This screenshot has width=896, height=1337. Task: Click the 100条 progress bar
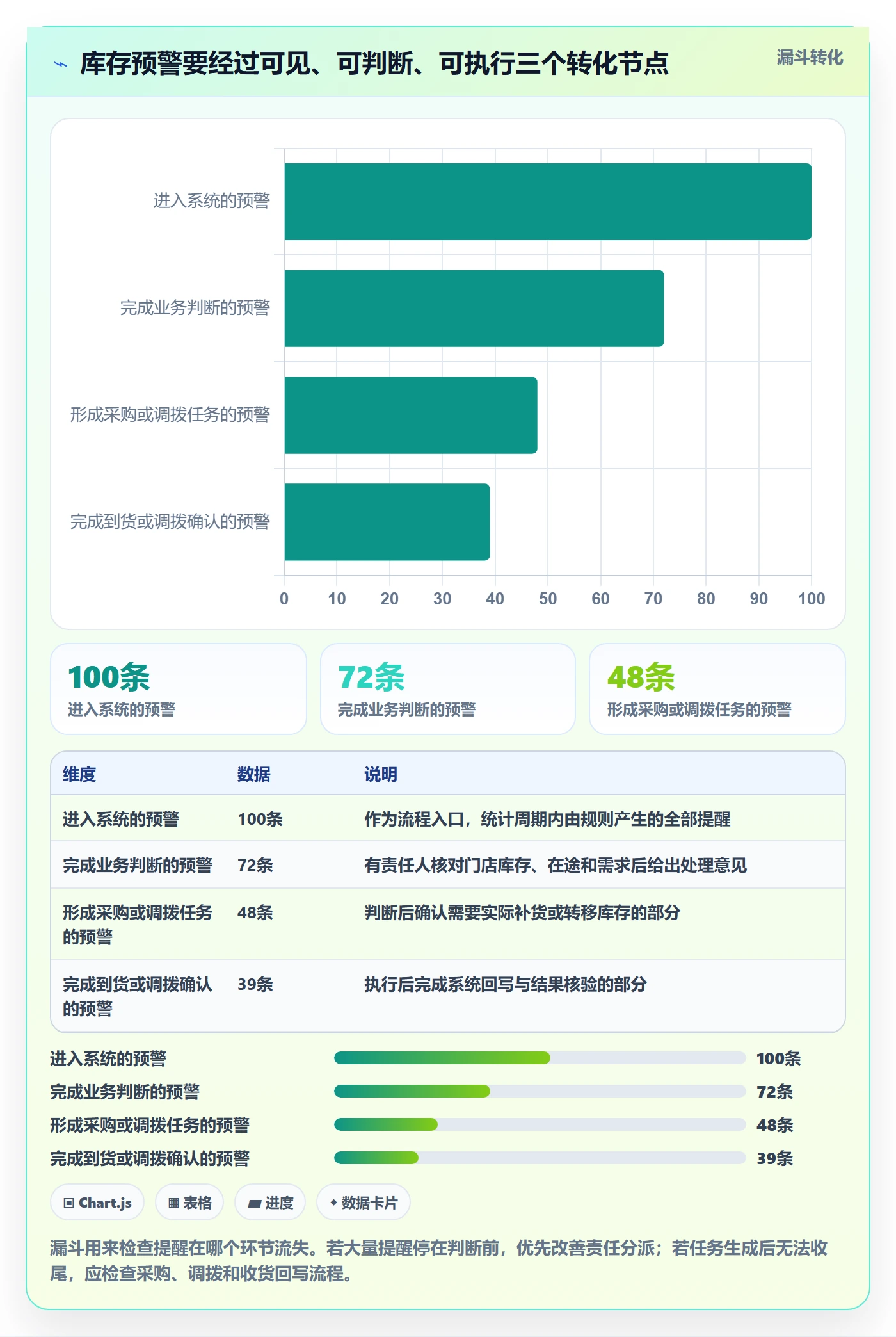point(540,1058)
